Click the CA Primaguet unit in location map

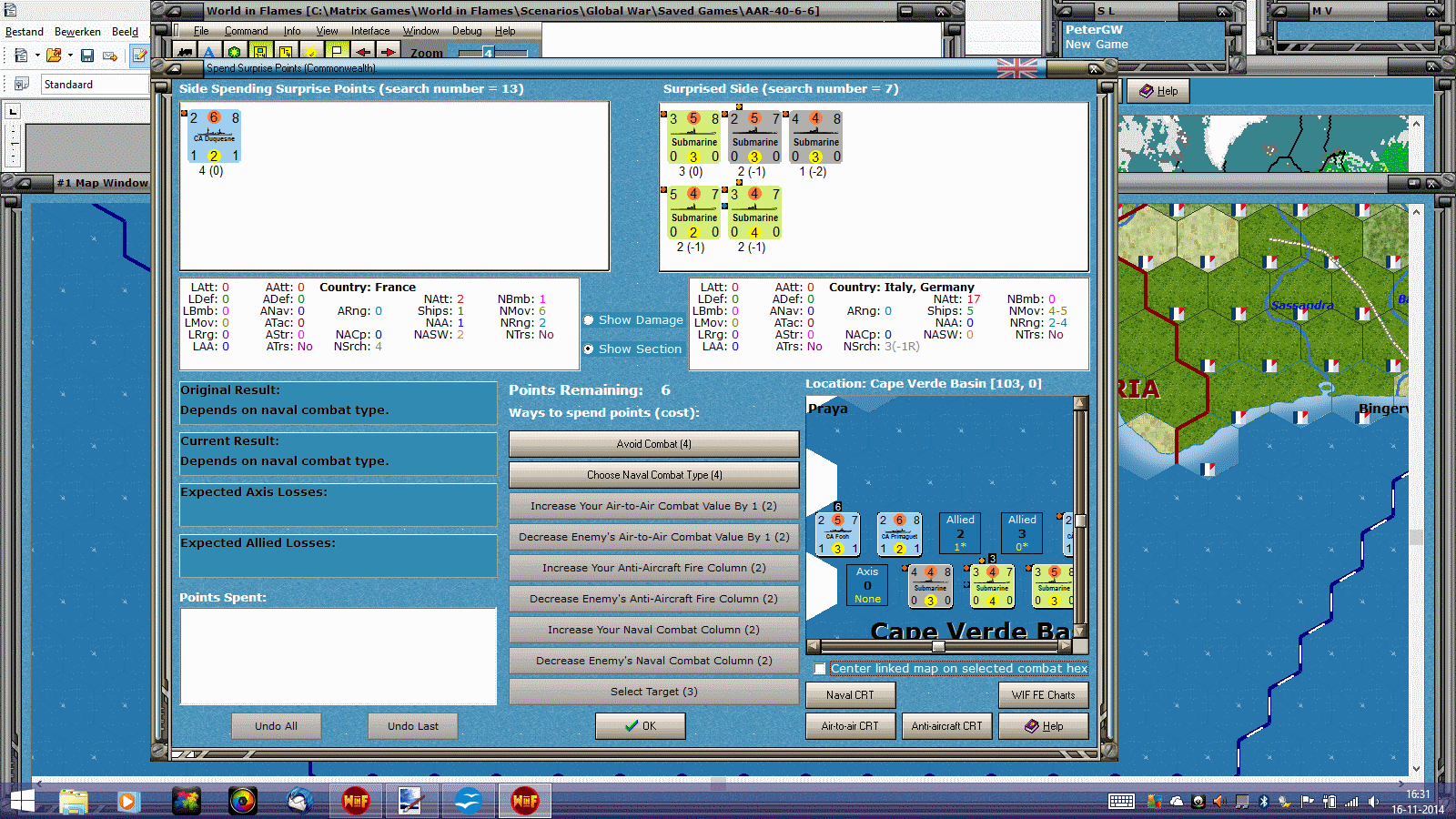pyautogui.click(x=899, y=534)
